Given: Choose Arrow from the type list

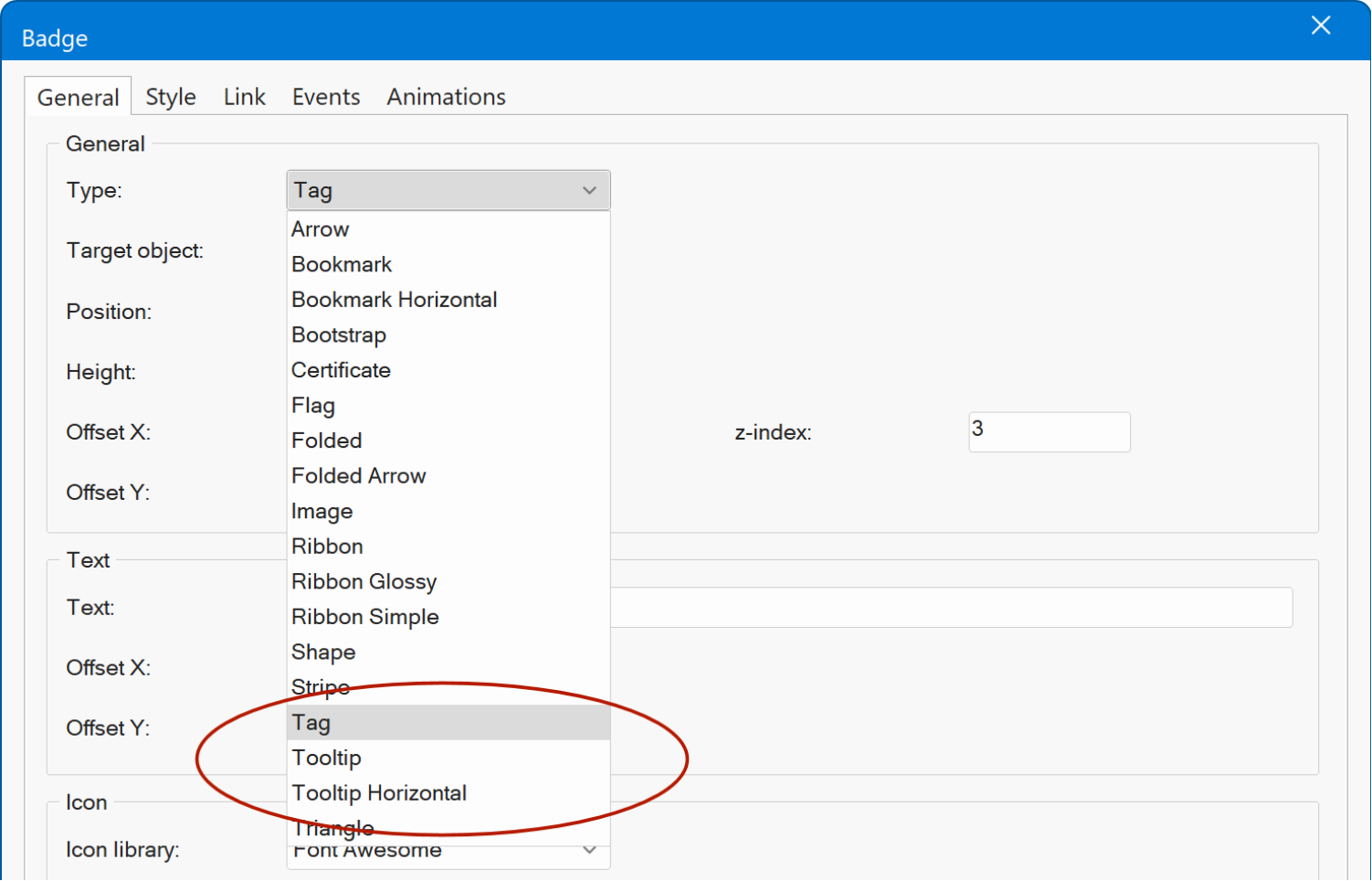Looking at the screenshot, I should tap(321, 229).
